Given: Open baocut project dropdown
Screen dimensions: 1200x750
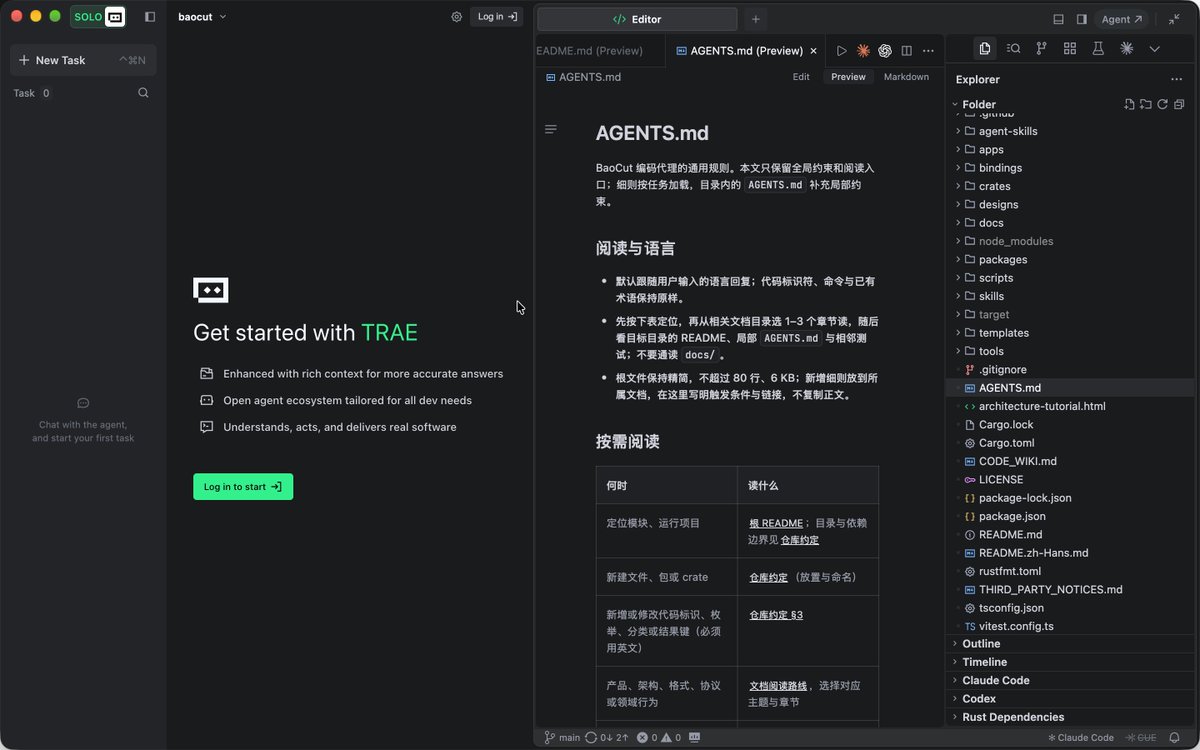Looking at the screenshot, I should 202,17.
